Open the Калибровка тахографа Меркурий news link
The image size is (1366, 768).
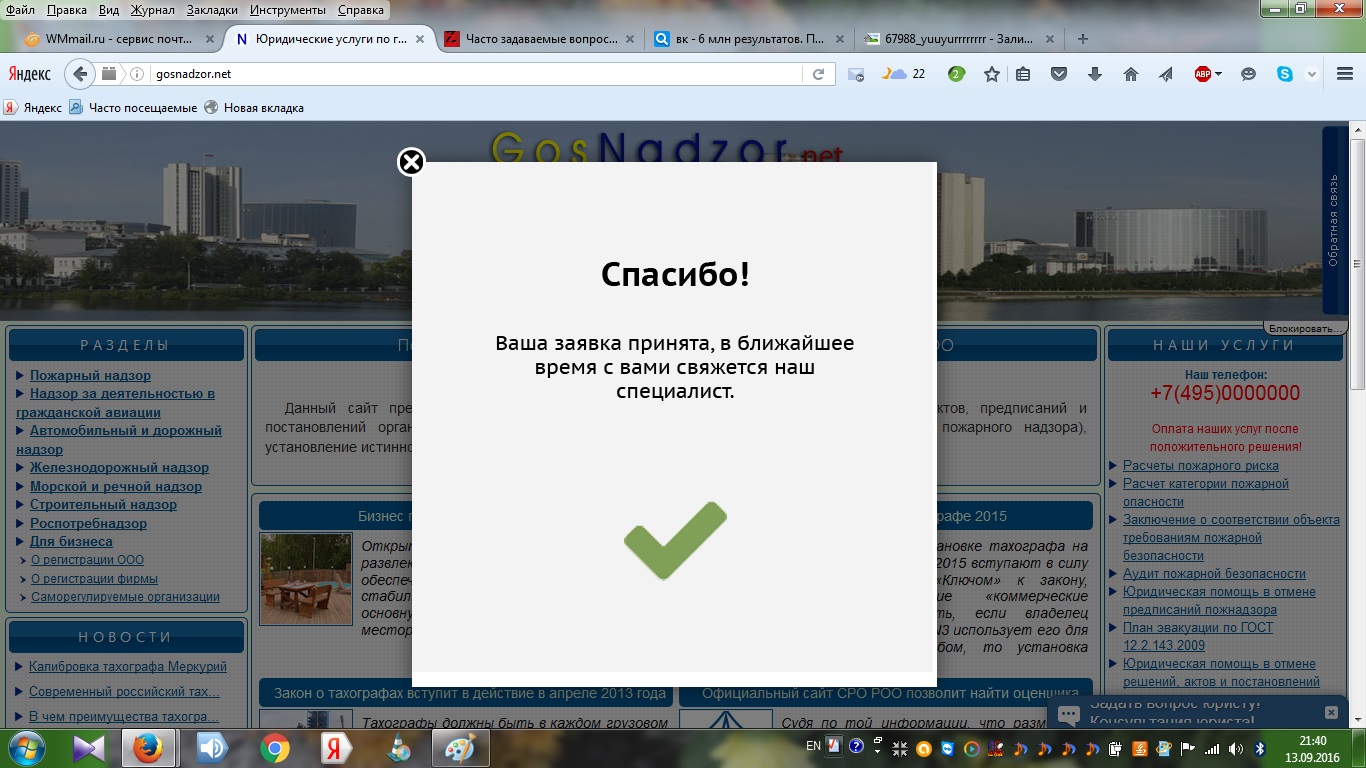(128, 667)
